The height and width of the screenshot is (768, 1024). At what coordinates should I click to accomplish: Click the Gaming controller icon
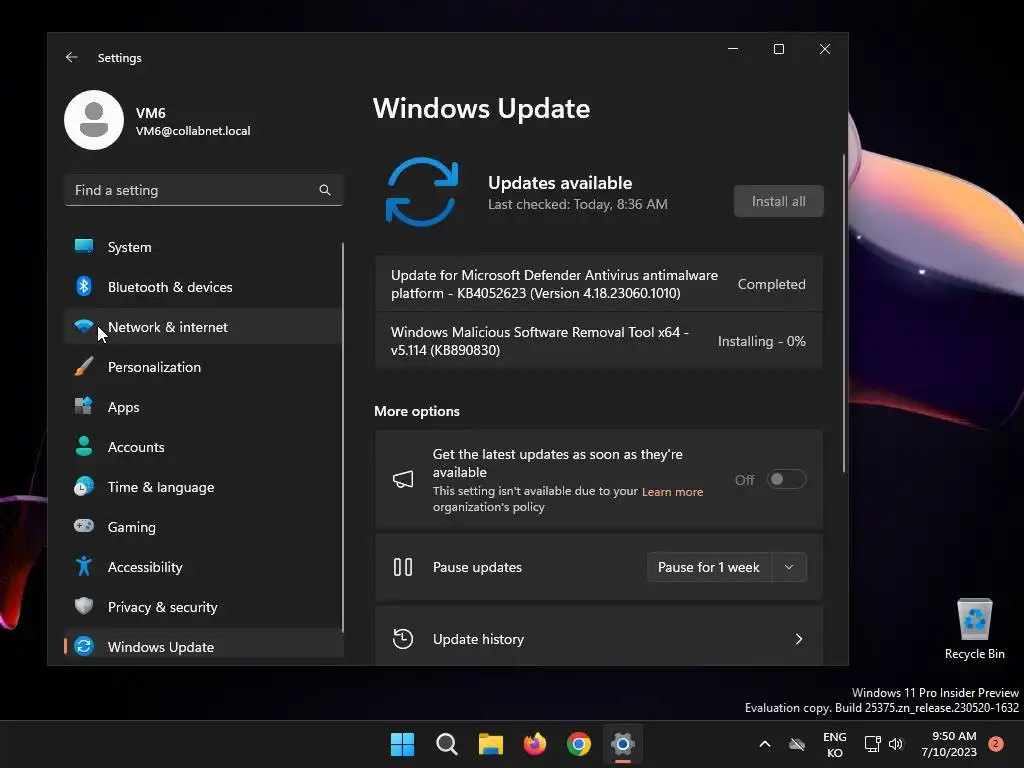pos(84,526)
